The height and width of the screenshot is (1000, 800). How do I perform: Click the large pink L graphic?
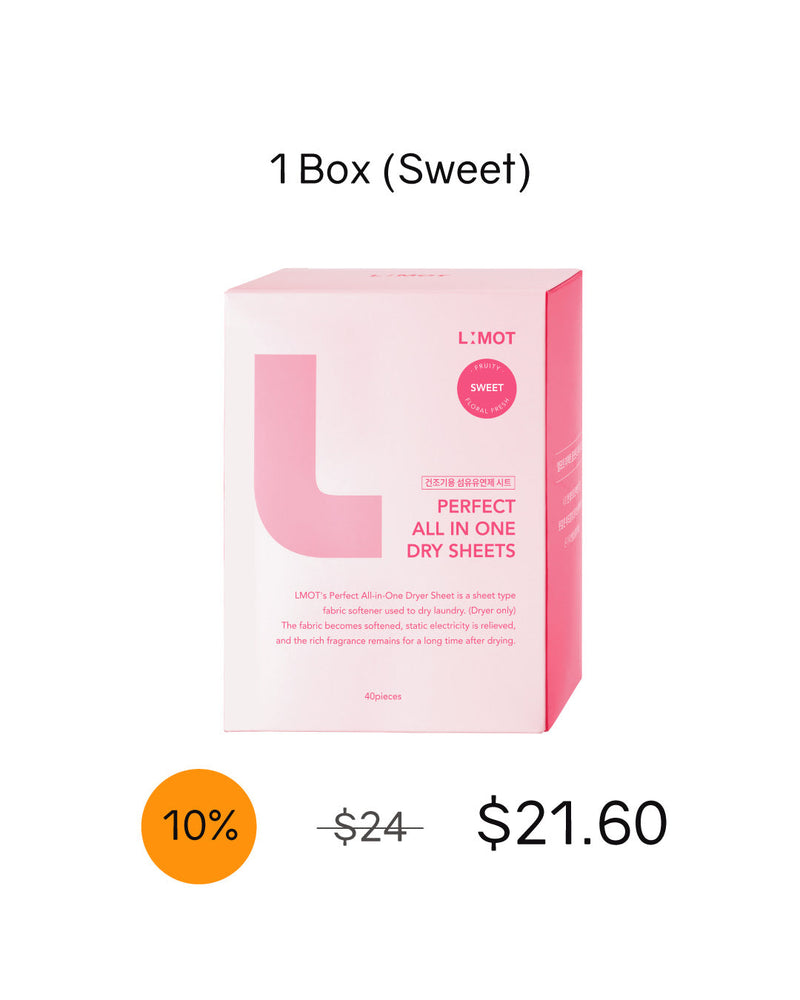tap(317, 455)
